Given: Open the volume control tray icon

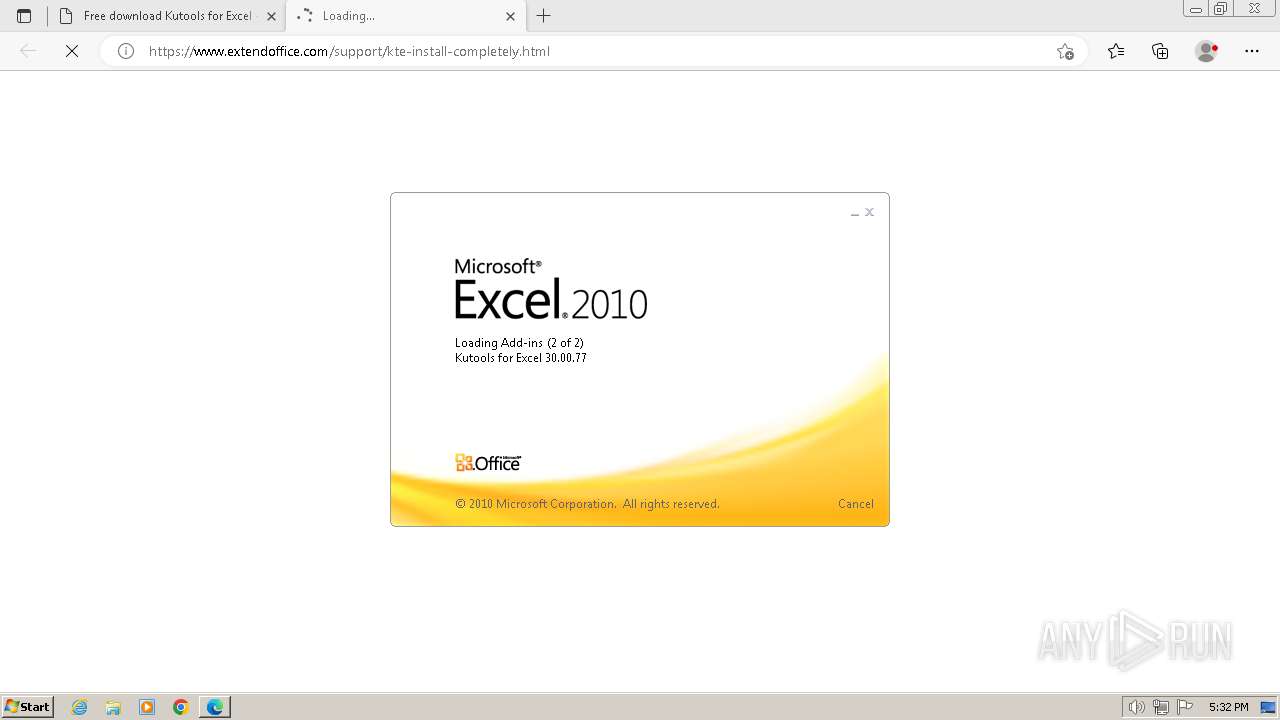Looking at the screenshot, I should pos(1136,707).
